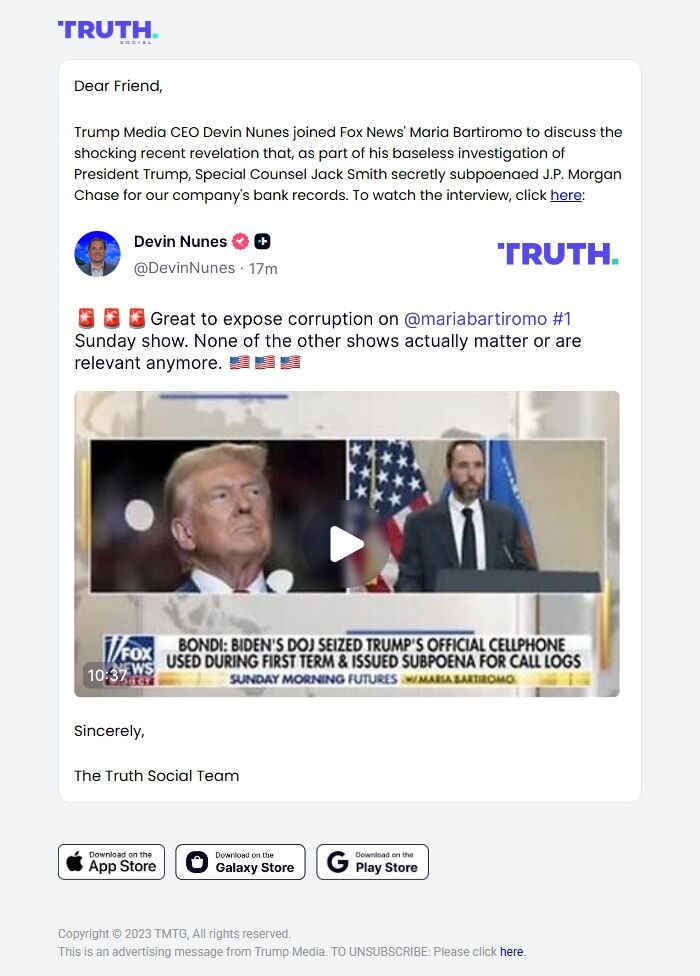Click the TRUTH logo inside the post
The width and height of the screenshot is (700, 976).
tap(558, 254)
